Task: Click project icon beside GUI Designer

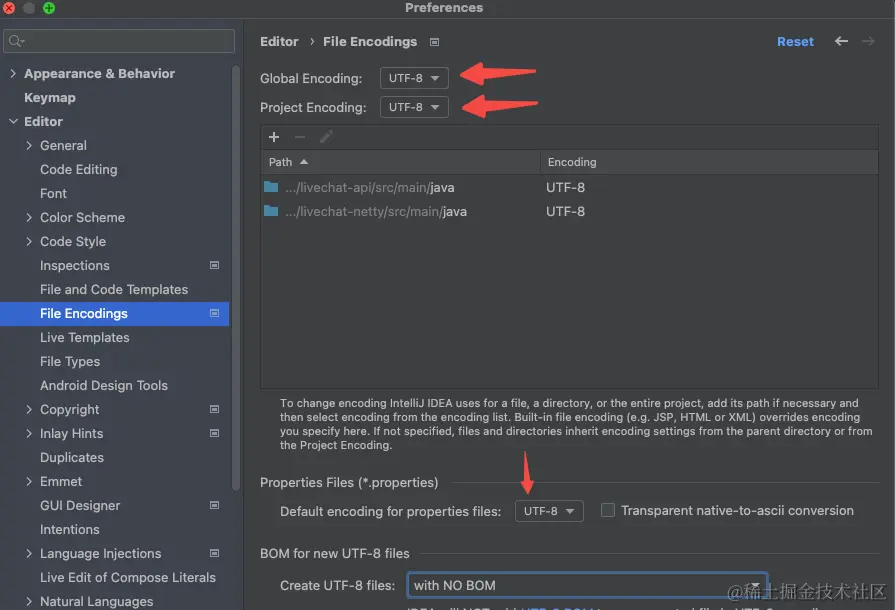Action: [x=215, y=505]
